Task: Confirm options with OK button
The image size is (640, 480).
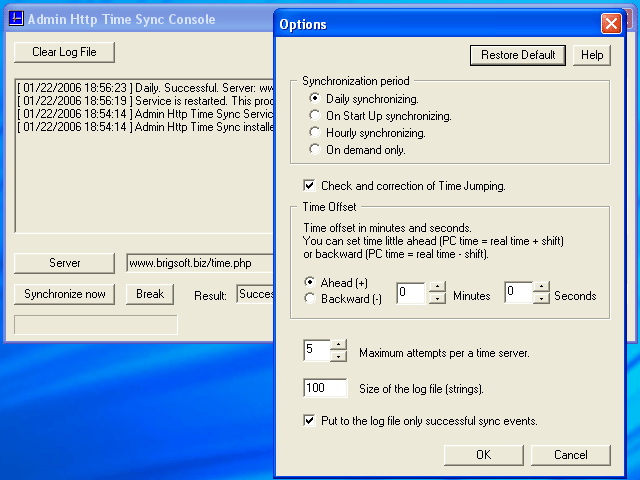Action: [x=484, y=455]
